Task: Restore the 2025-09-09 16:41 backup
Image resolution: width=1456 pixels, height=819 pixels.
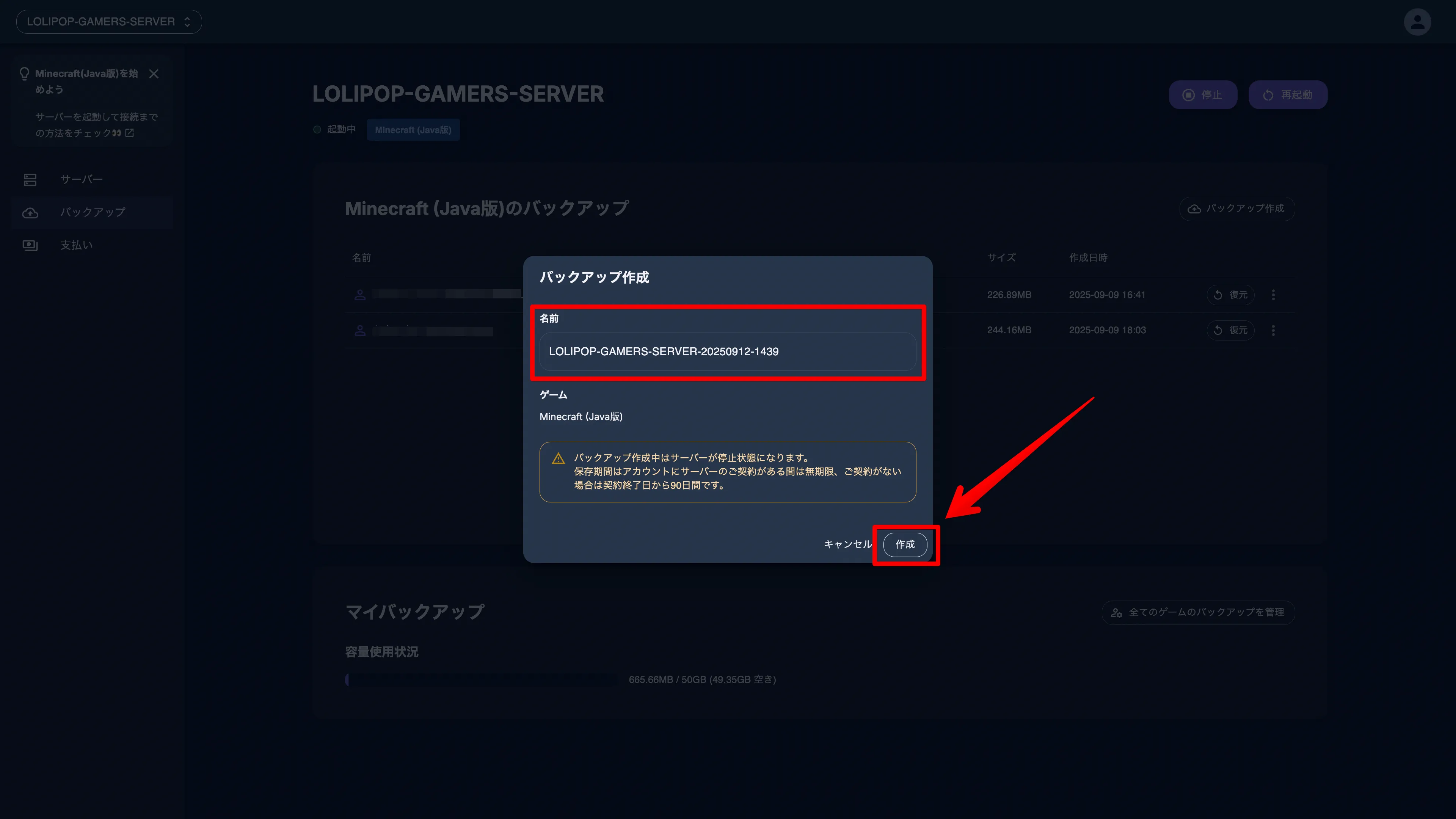Action: 1230,295
